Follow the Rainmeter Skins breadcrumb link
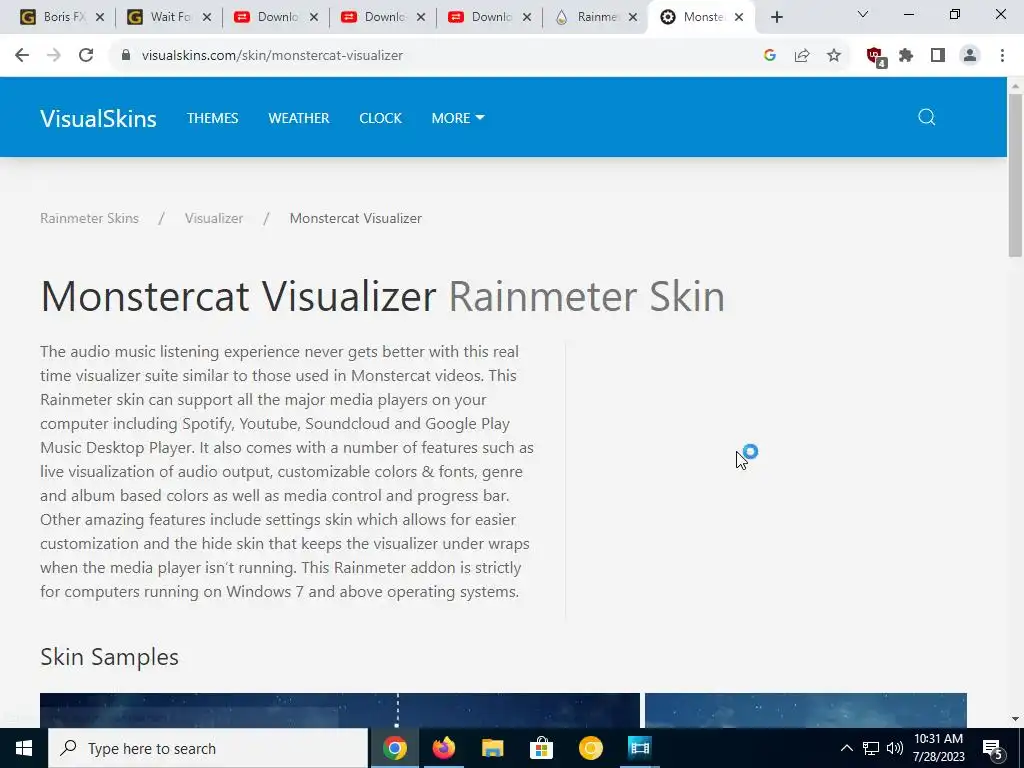Screen dimensions: 1024x768 pos(89,219)
